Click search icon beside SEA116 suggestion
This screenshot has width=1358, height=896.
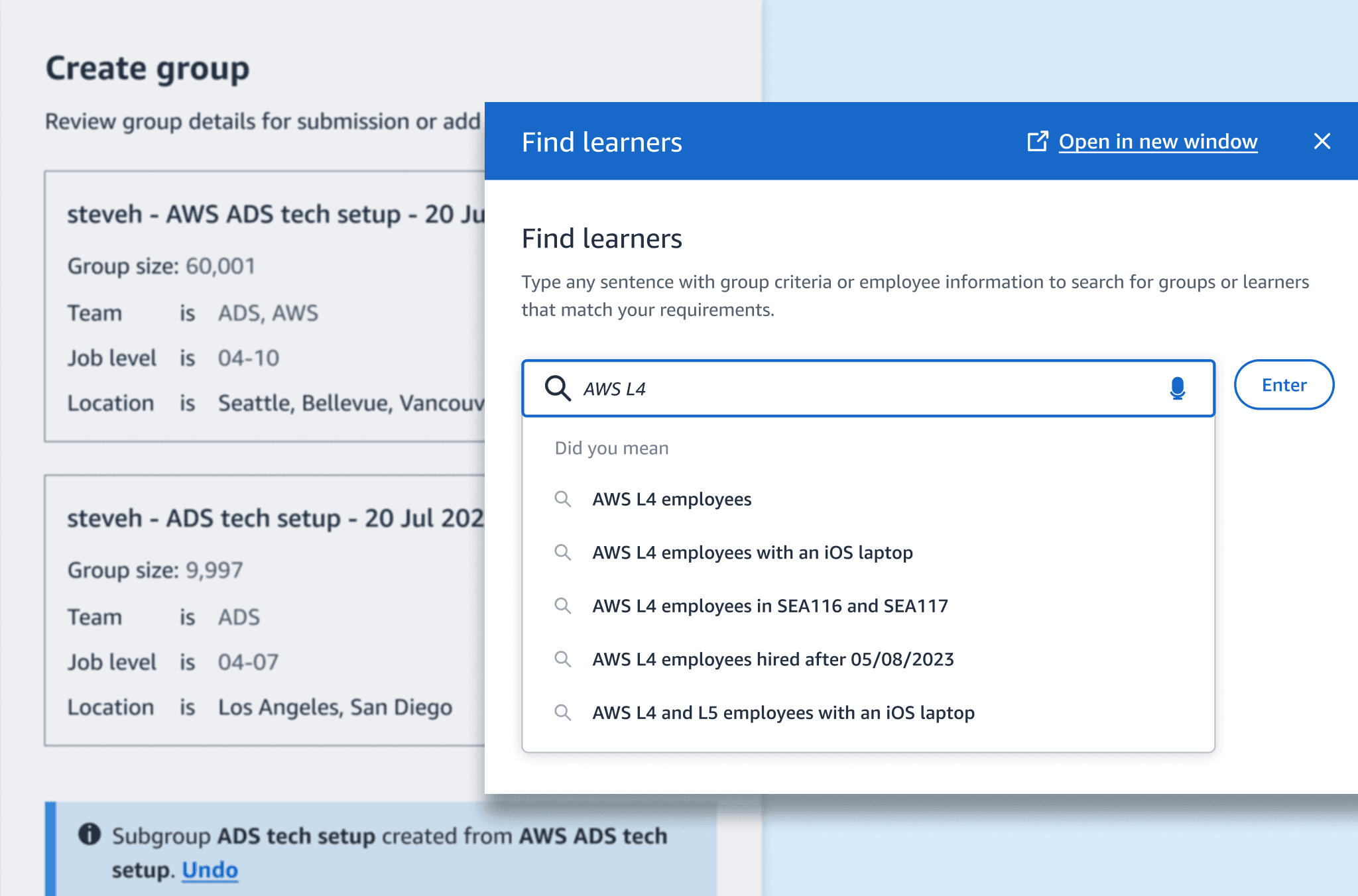tap(563, 606)
